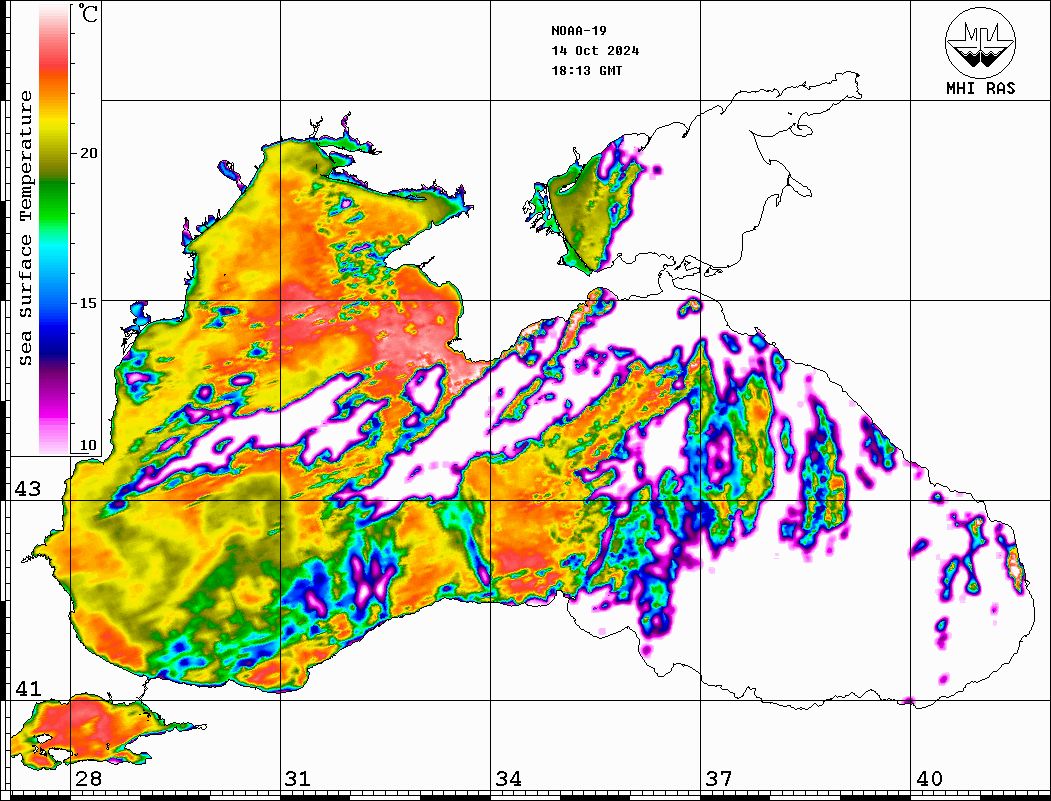This screenshot has width=1051, height=801.
Task: Click the '20' value on temperature scale
Action: (88, 153)
